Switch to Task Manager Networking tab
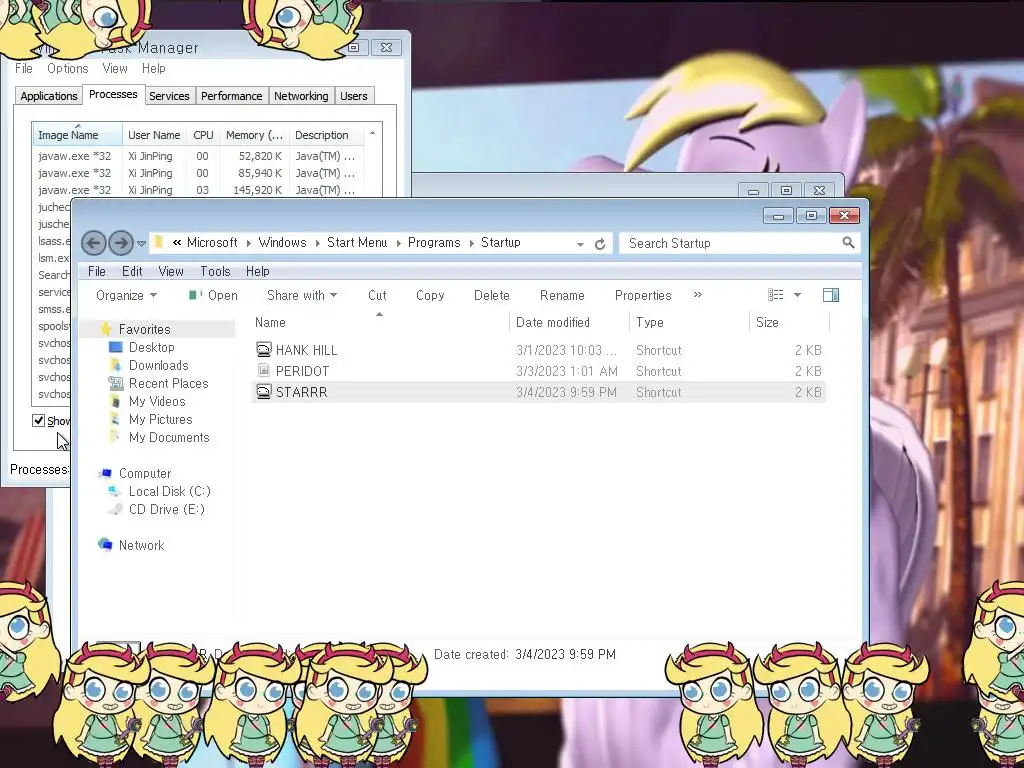Screen dimensions: 1024x768 [301, 96]
